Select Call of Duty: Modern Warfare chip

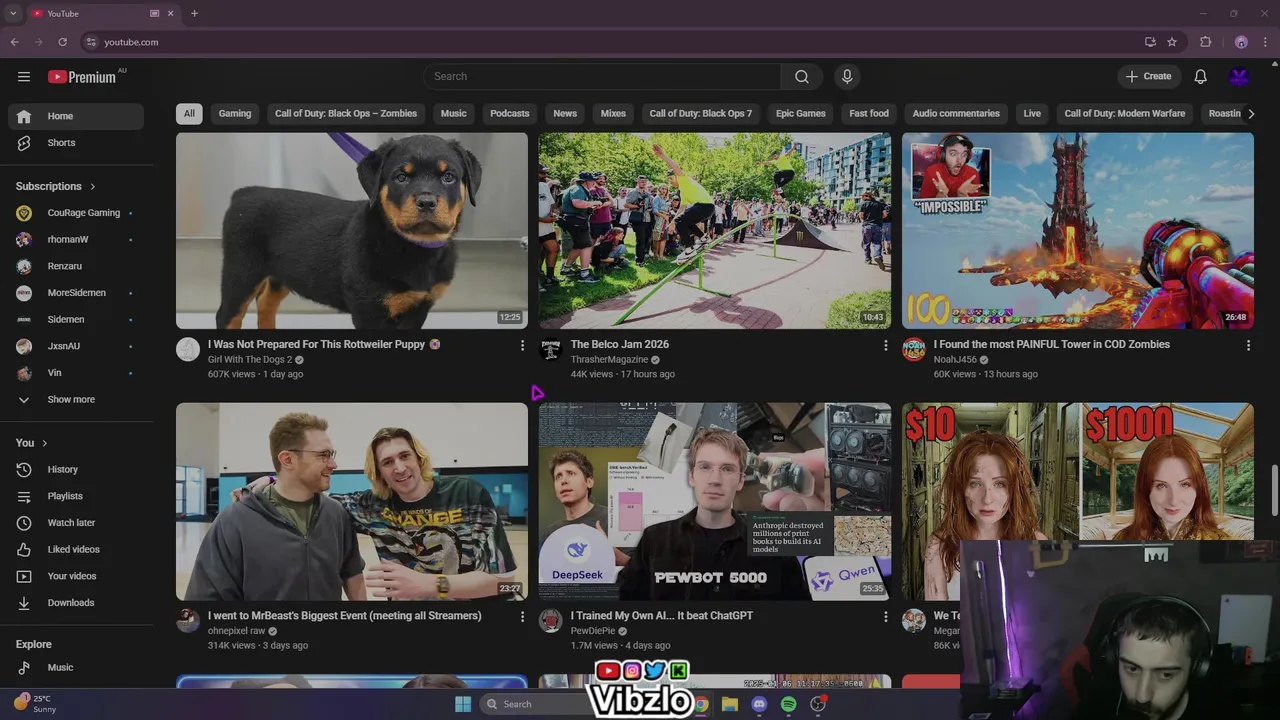(x=1125, y=114)
